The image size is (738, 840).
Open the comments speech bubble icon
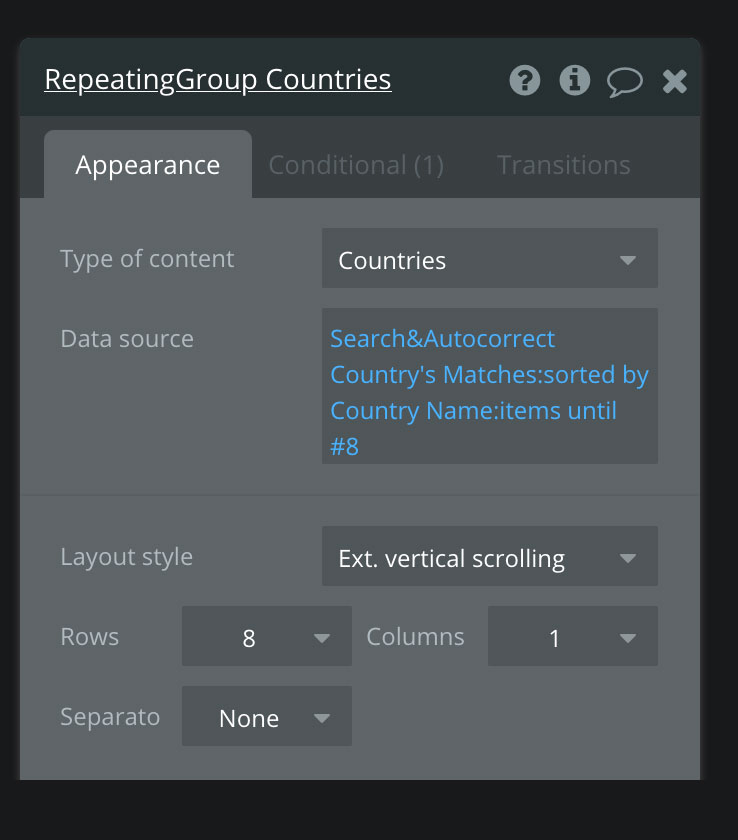coord(625,81)
